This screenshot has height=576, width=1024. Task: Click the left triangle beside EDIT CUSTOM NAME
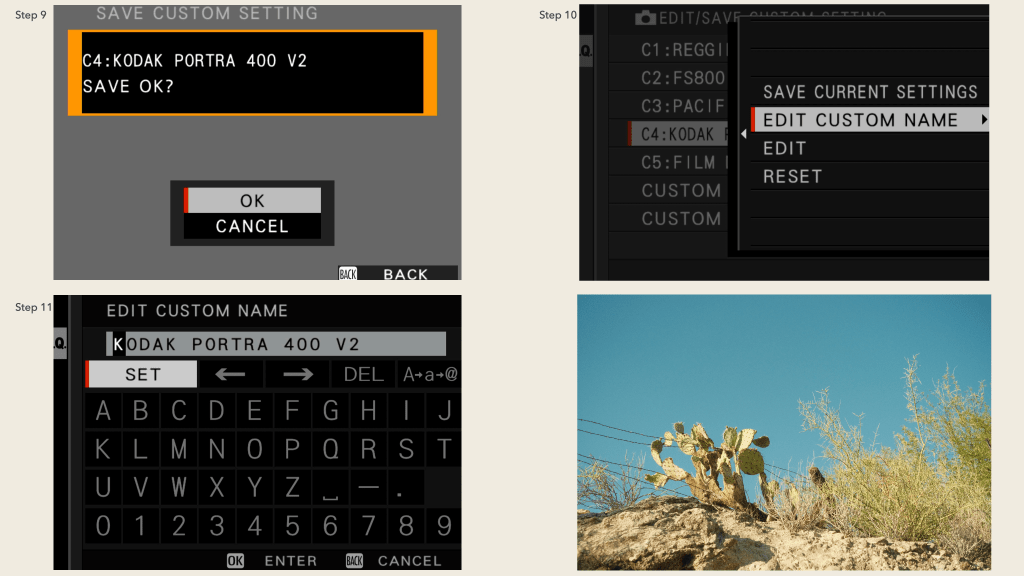(743, 134)
